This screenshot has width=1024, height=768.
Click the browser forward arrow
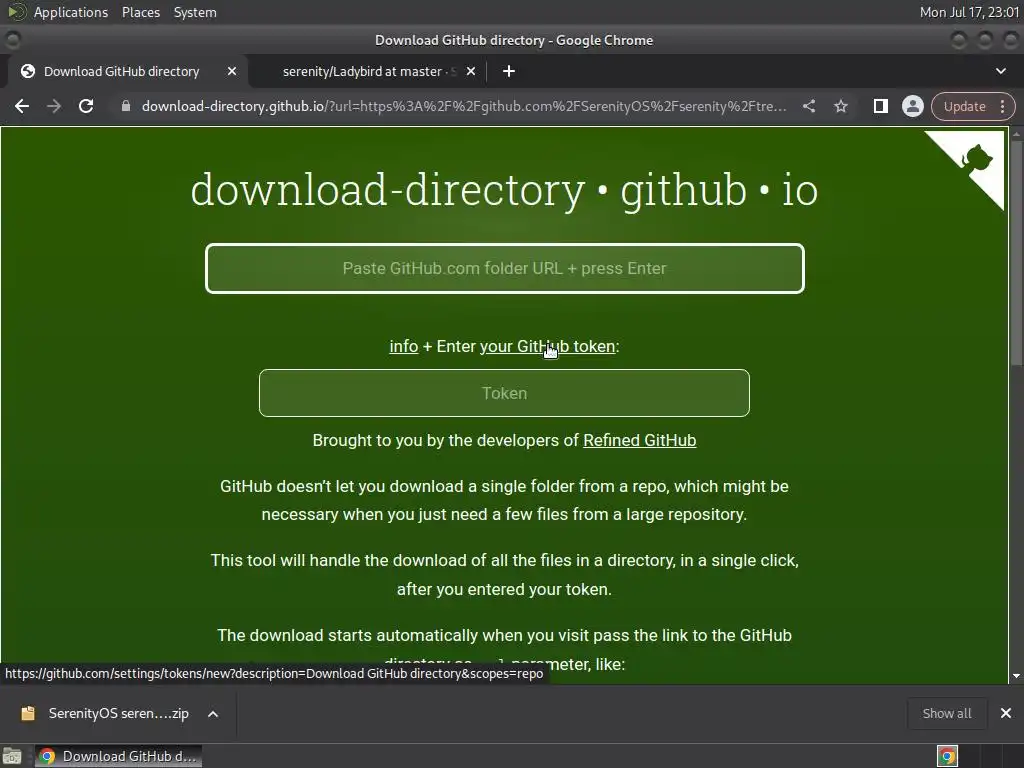(54, 106)
